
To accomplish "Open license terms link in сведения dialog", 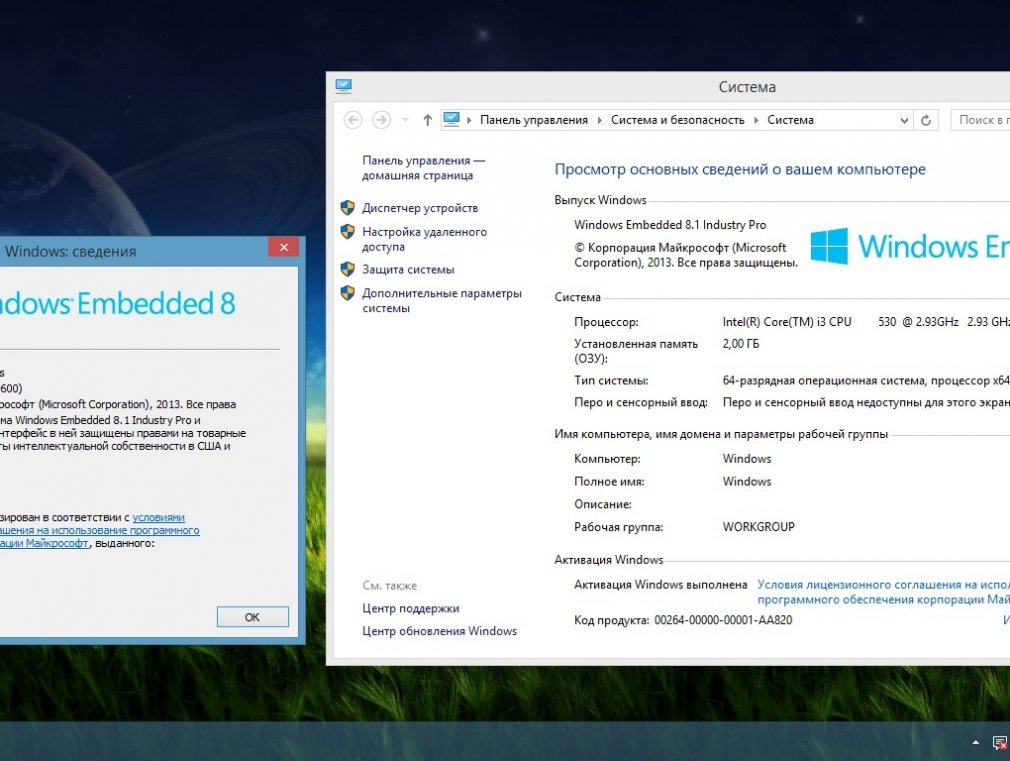I will click(x=100, y=530).
